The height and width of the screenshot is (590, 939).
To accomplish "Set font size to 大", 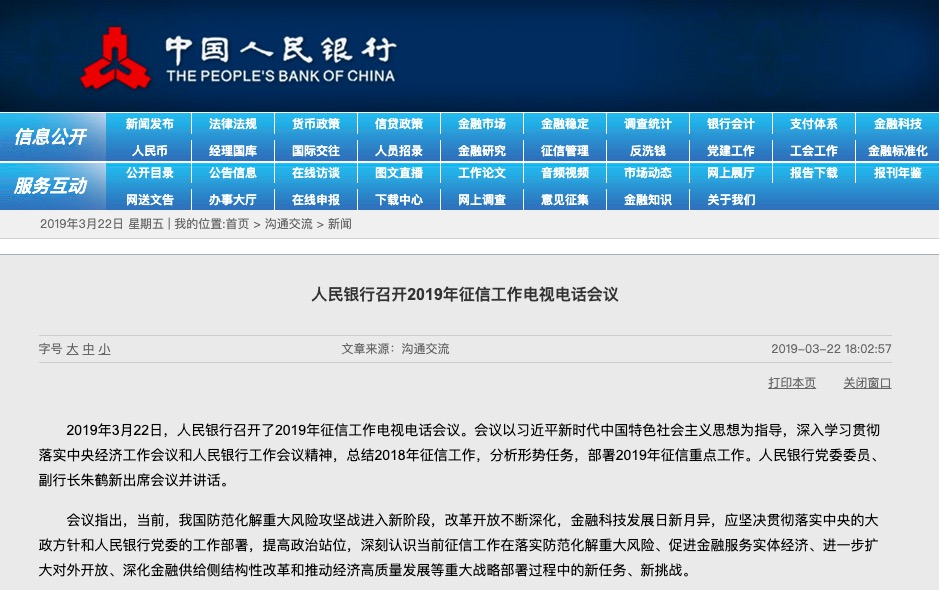I will (72, 349).
